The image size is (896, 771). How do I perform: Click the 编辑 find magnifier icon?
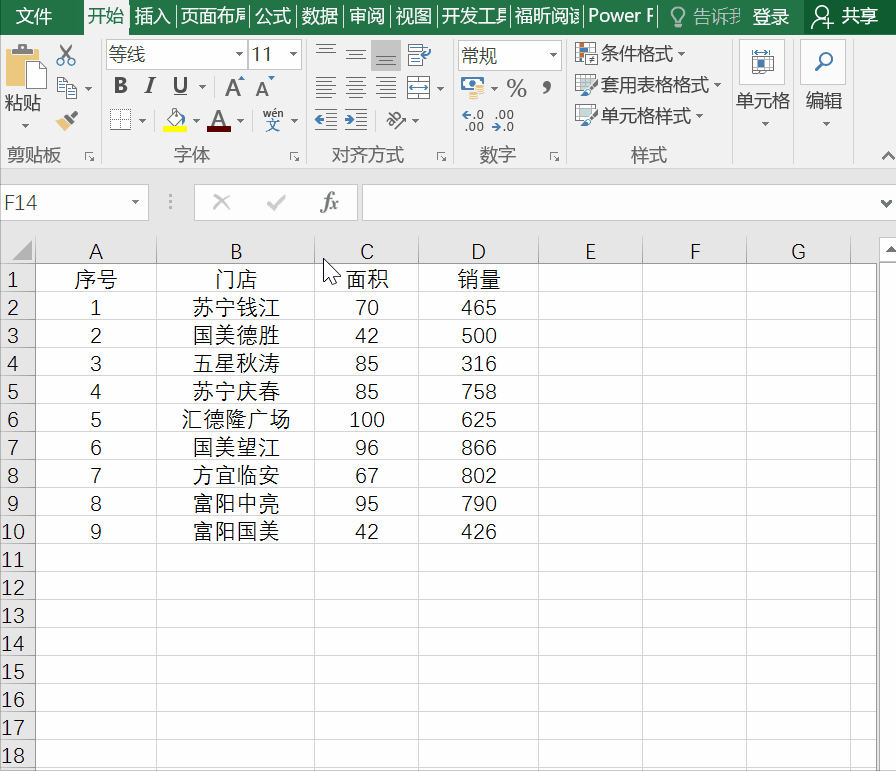[x=822, y=60]
